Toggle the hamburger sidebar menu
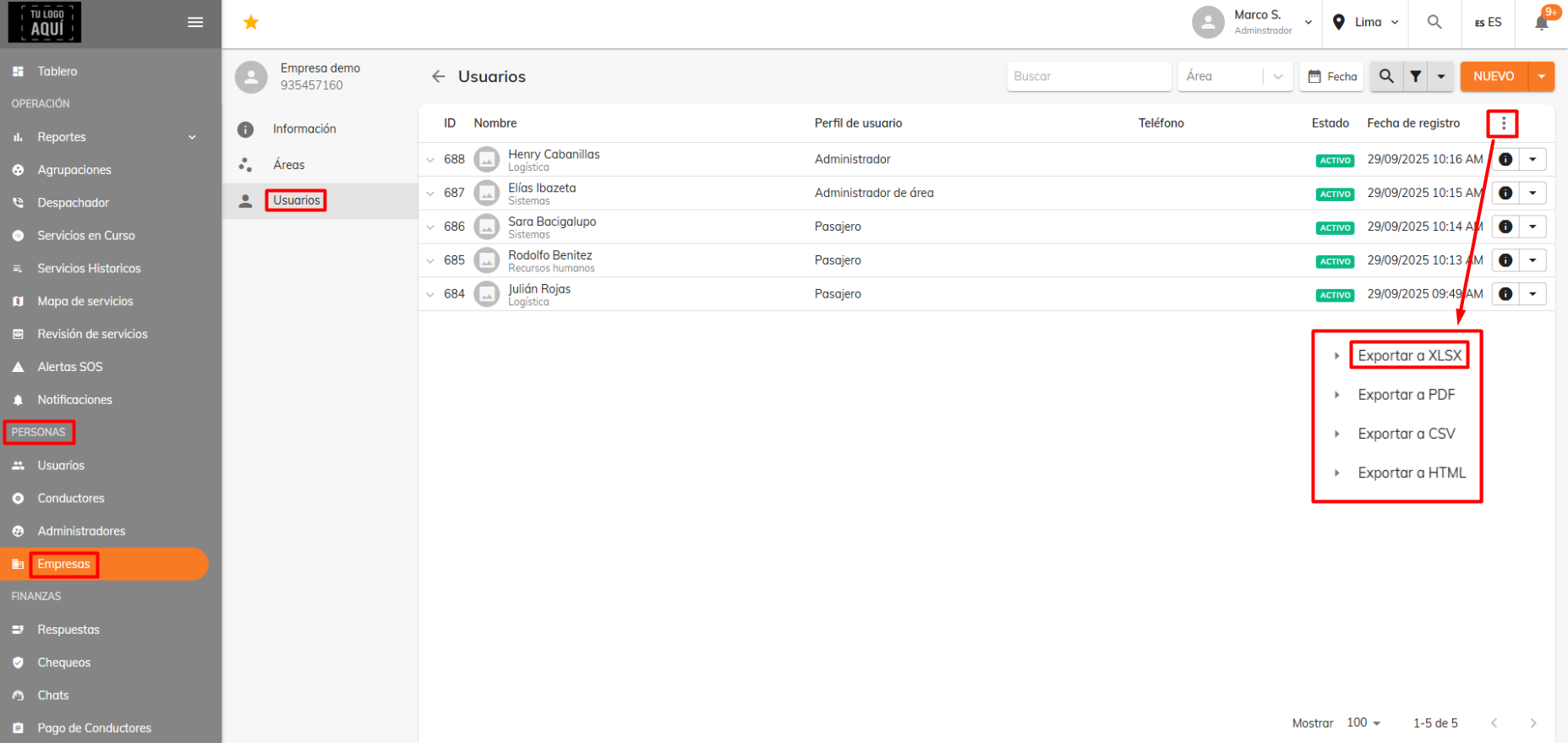The image size is (1568, 743). click(x=195, y=22)
